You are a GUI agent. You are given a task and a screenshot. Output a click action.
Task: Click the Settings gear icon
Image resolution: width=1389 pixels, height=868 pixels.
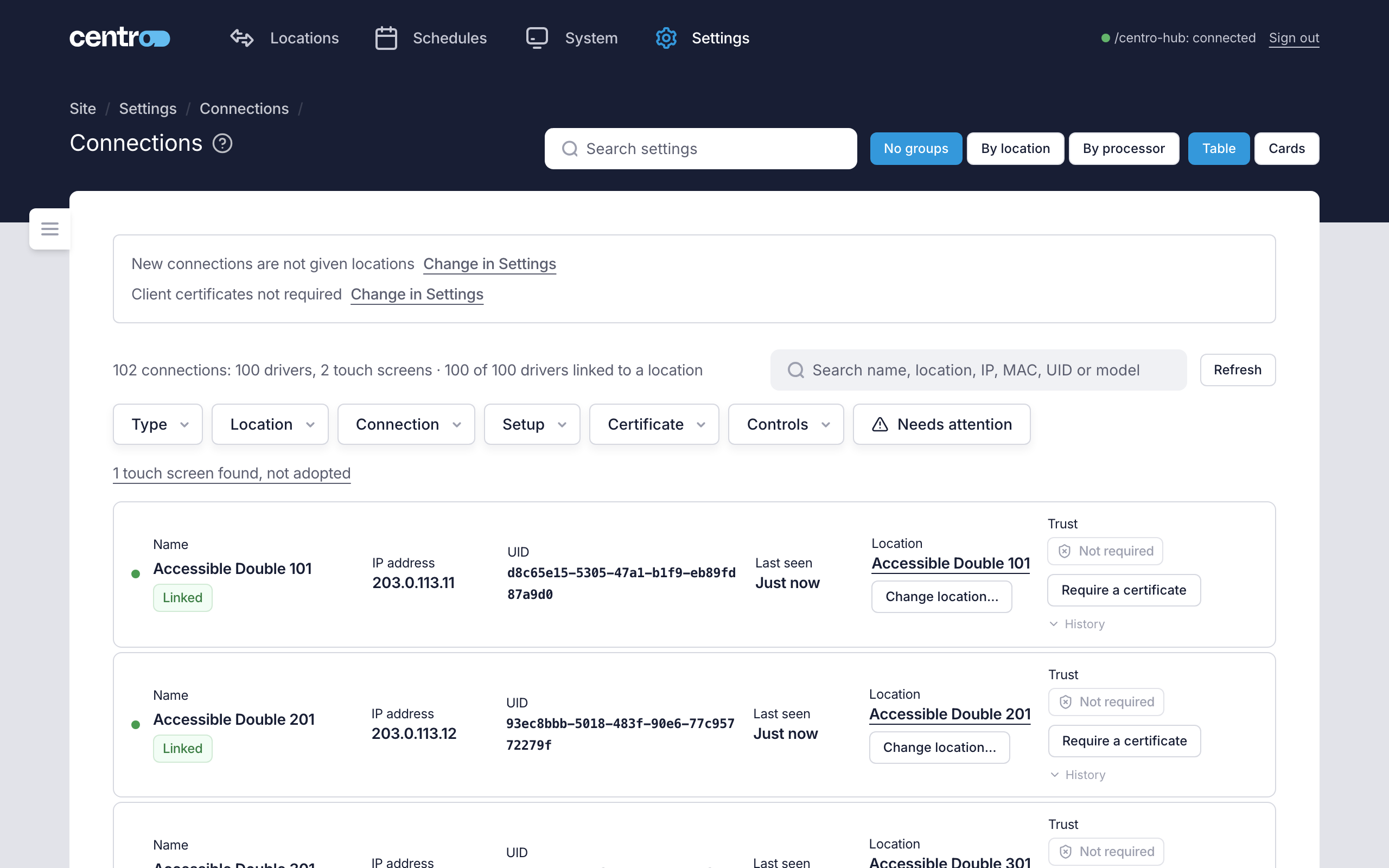(666, 38)
